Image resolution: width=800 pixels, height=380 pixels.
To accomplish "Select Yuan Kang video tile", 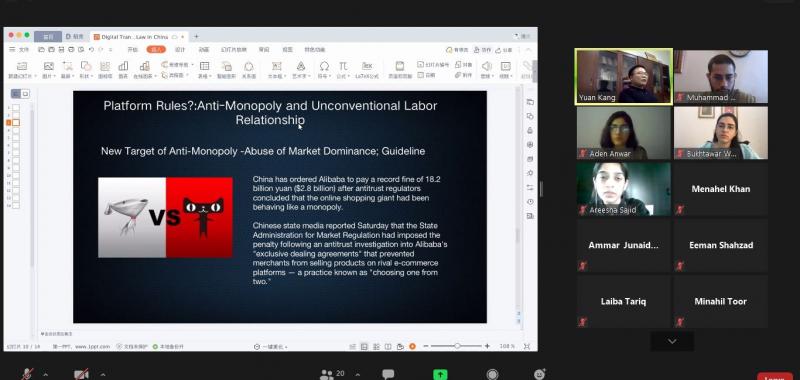I will [x=623, y=77].
